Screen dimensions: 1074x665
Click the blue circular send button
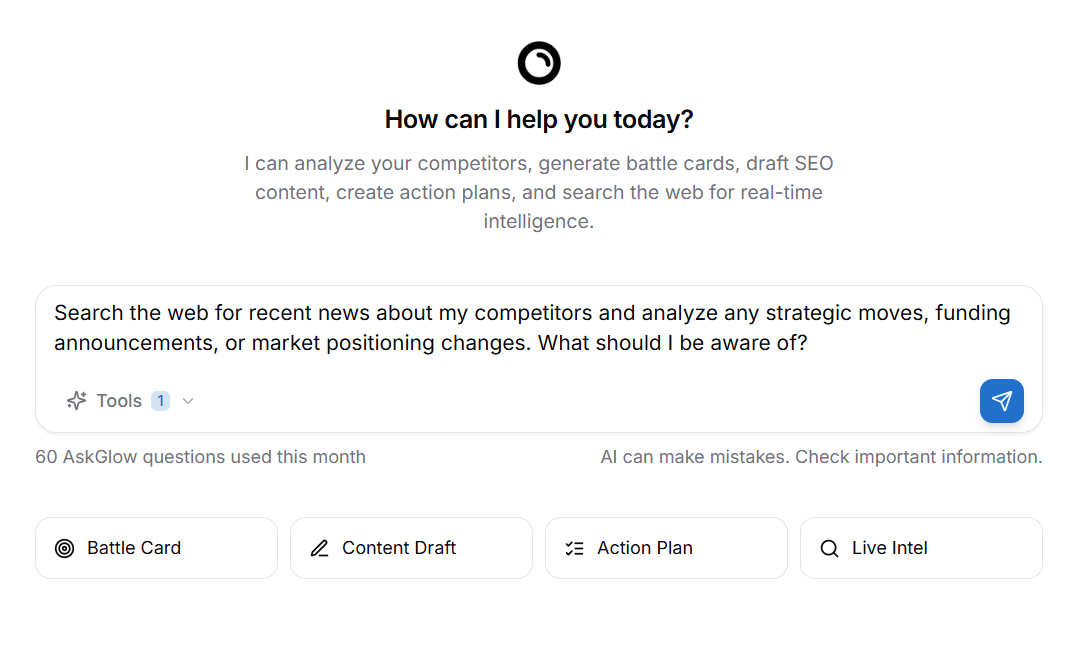point(1001,401)
